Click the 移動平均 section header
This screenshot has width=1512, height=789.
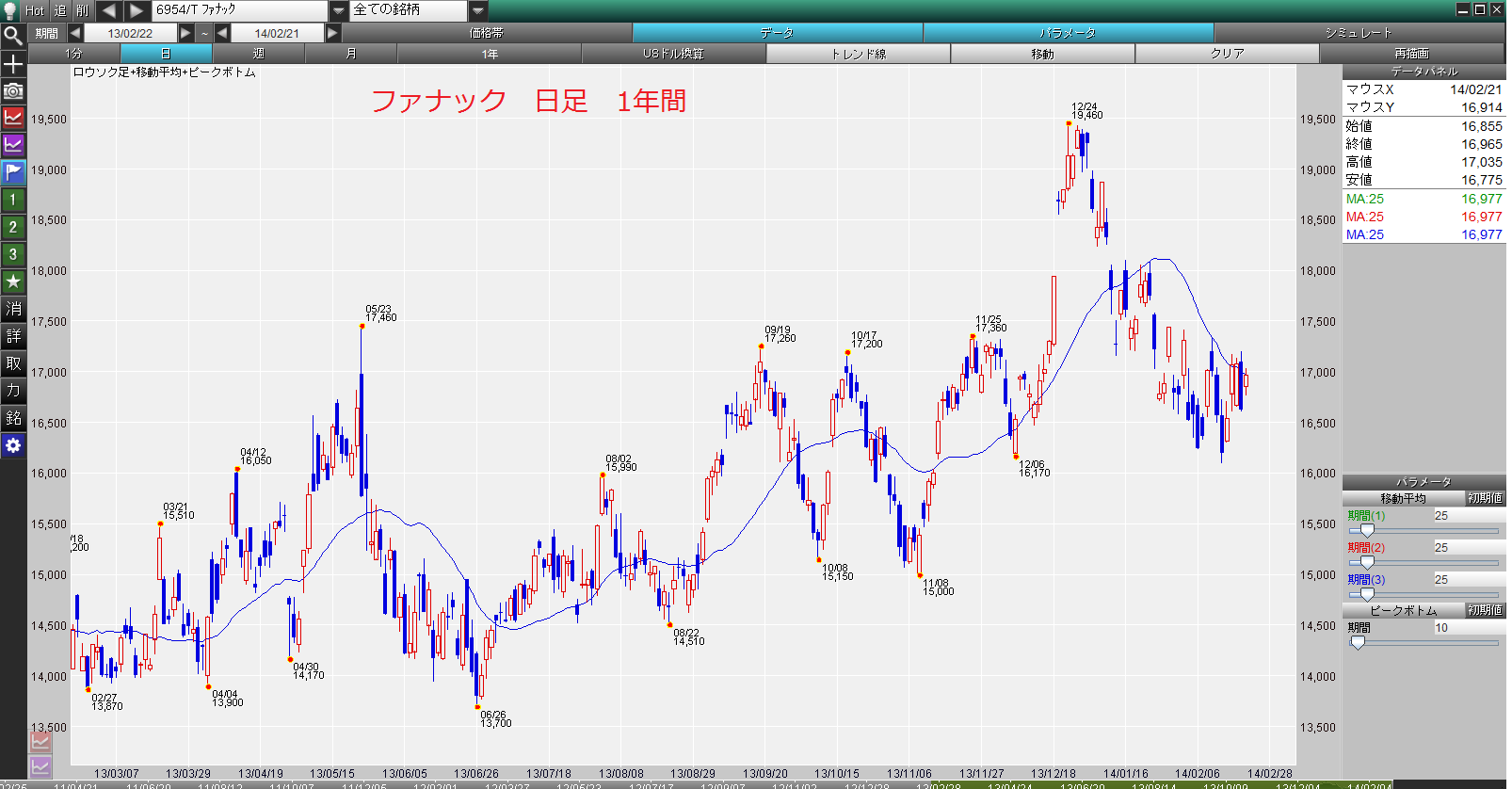click(x=1403, y=498)
